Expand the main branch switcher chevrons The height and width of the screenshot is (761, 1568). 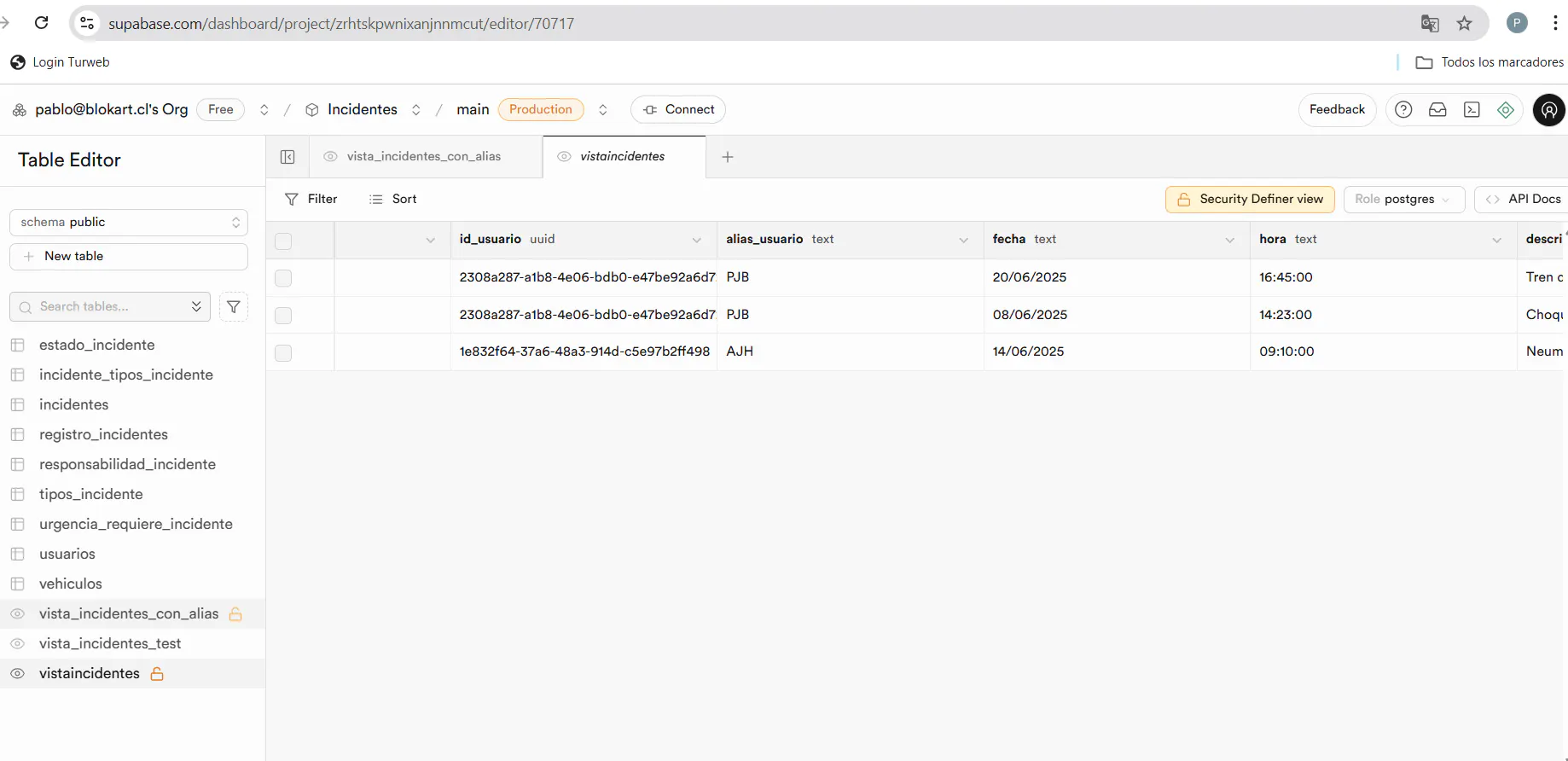pos(603,110)
